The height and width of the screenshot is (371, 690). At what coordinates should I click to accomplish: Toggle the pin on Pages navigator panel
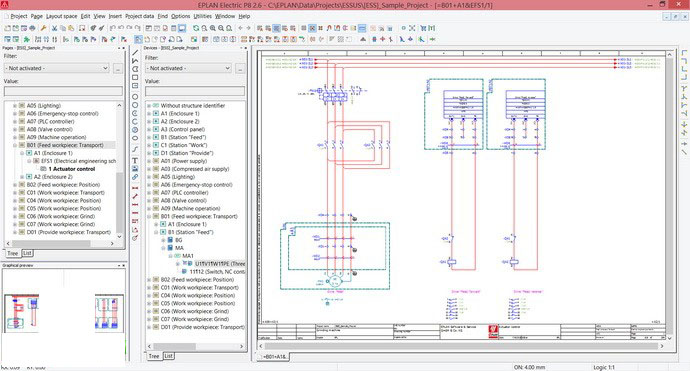tap(119, 48)
